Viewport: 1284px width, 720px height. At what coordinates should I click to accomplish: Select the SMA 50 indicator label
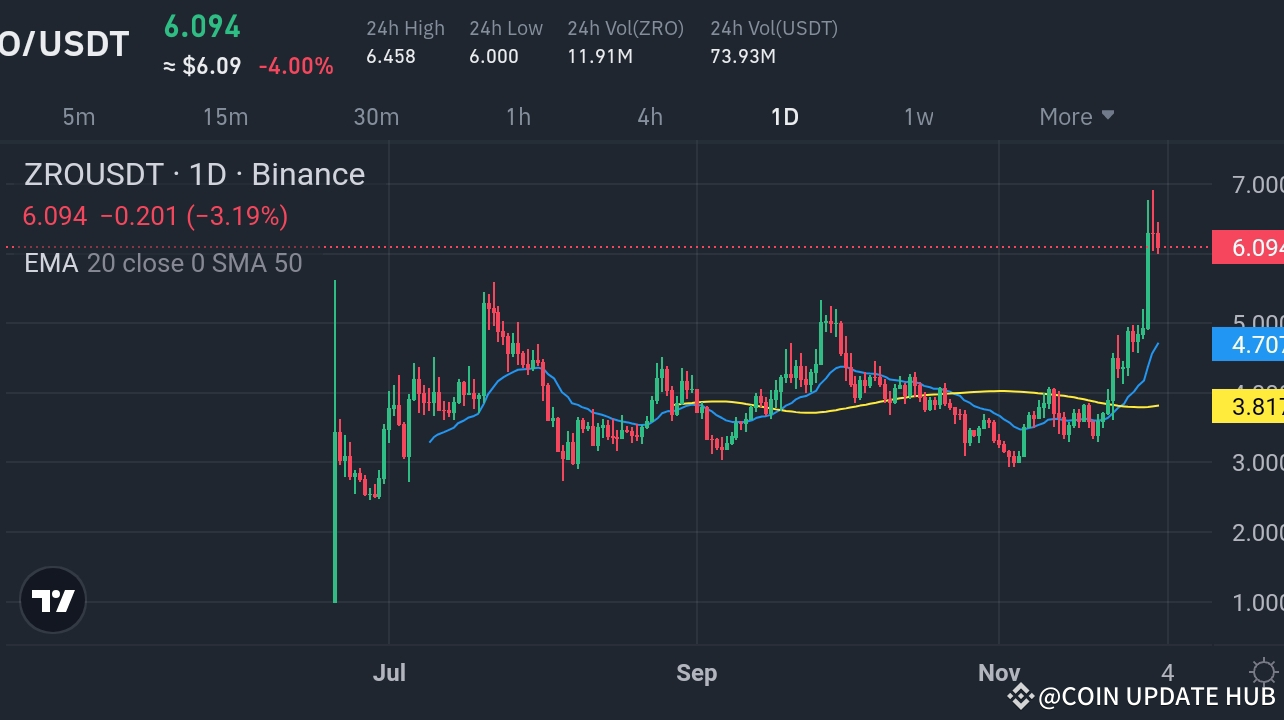(x=256, y=263)
